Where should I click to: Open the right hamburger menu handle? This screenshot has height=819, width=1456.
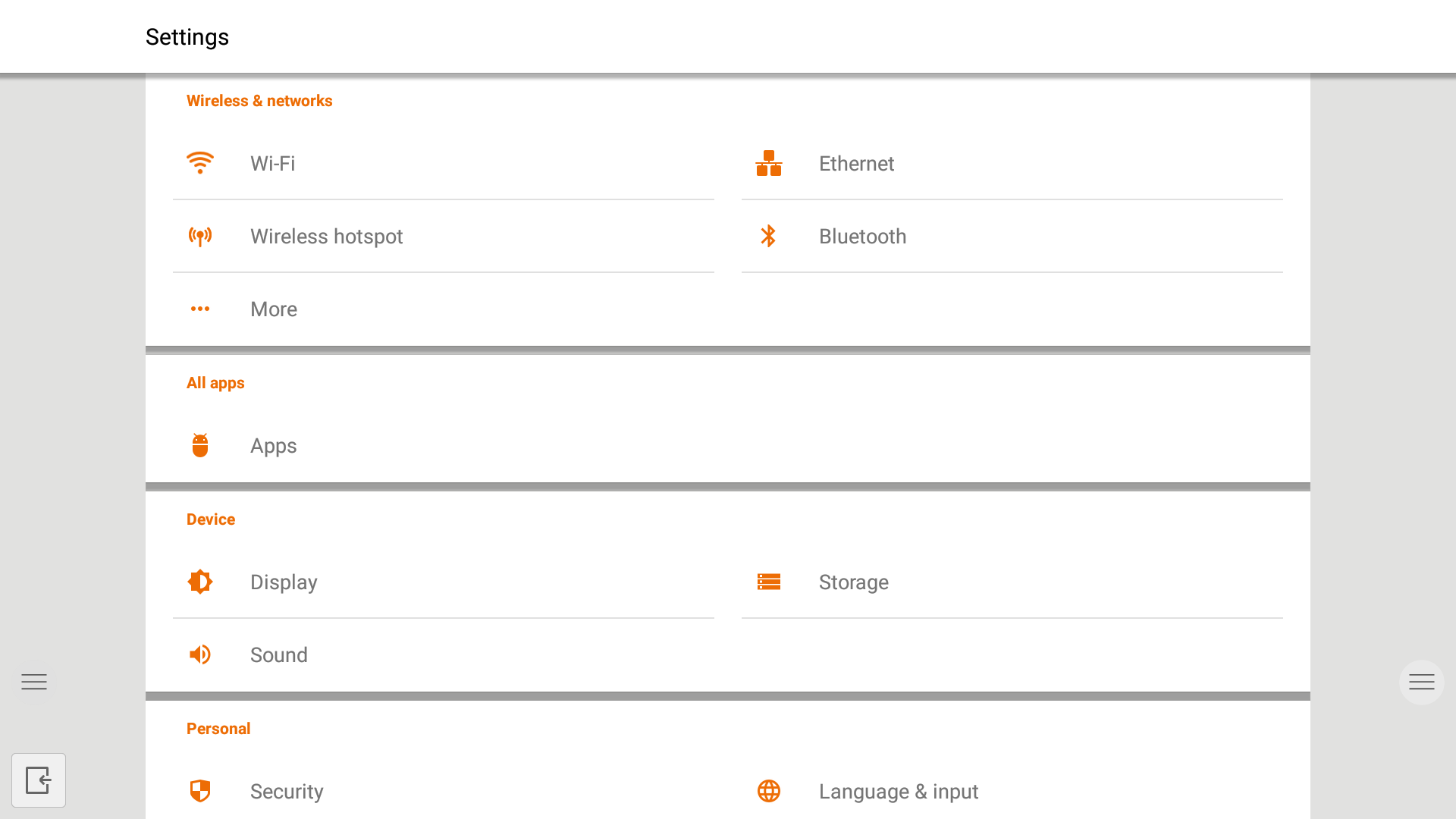coord(1421,682)
